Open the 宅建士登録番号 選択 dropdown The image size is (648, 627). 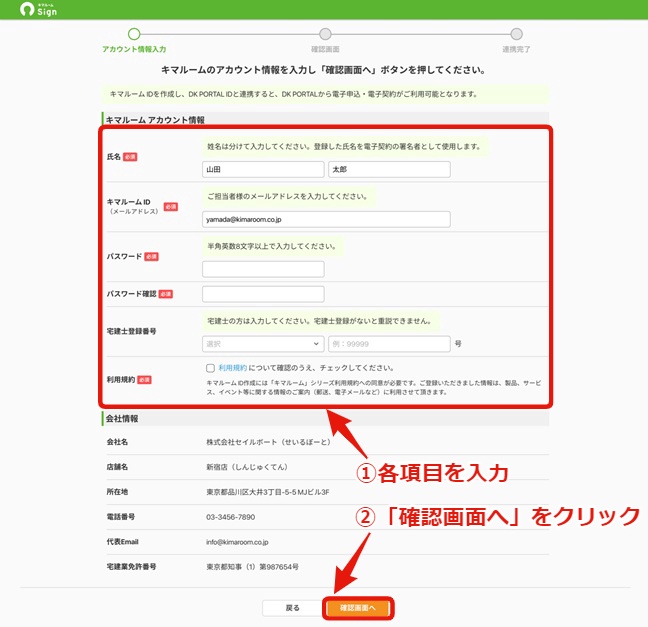[263, 344]
